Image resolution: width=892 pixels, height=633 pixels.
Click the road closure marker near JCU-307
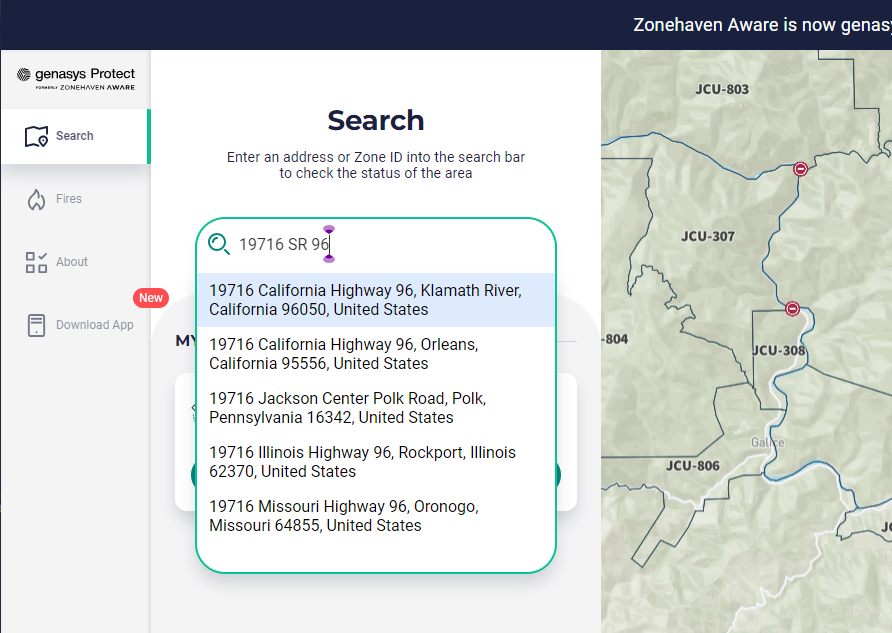(x=800, y=169)
